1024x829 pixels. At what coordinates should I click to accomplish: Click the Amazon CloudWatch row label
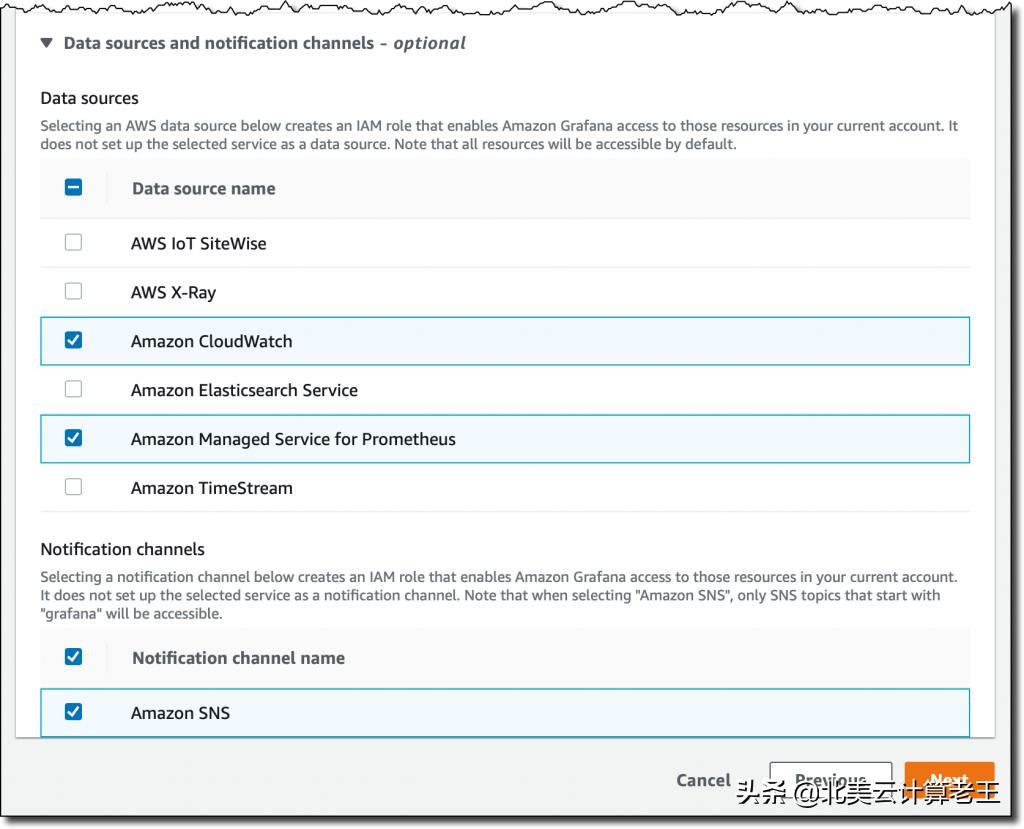[x=212, y=341]
